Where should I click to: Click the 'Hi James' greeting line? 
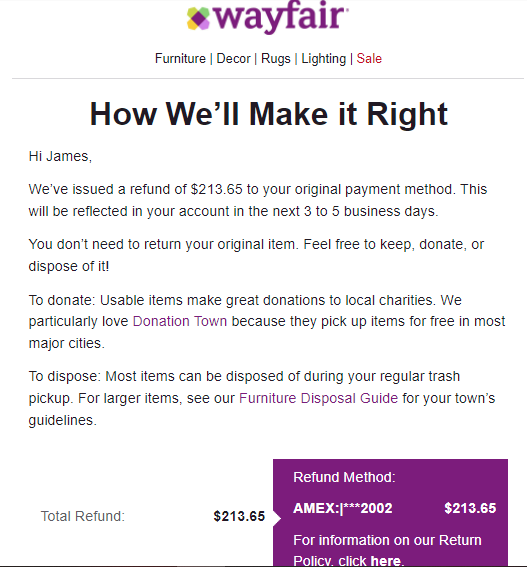pos(60,157)
